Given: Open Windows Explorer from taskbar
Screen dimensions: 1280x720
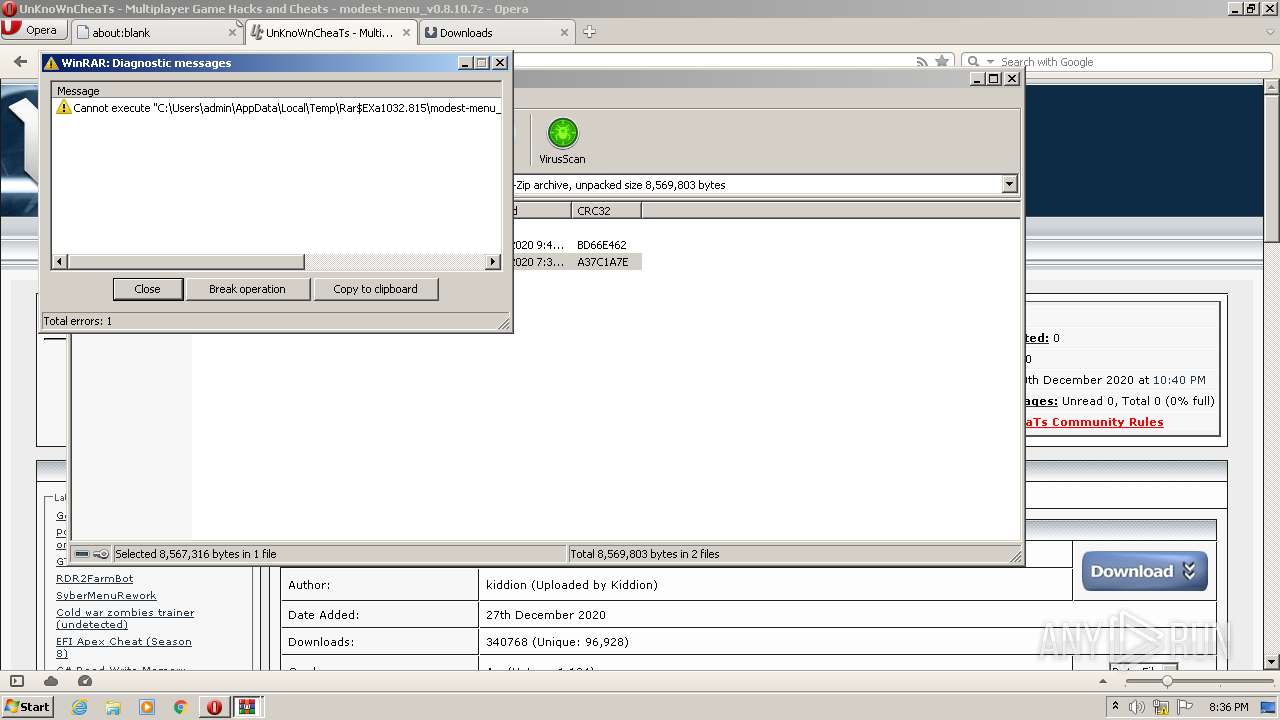Looking at the screenshot, I should coord(113,707).
